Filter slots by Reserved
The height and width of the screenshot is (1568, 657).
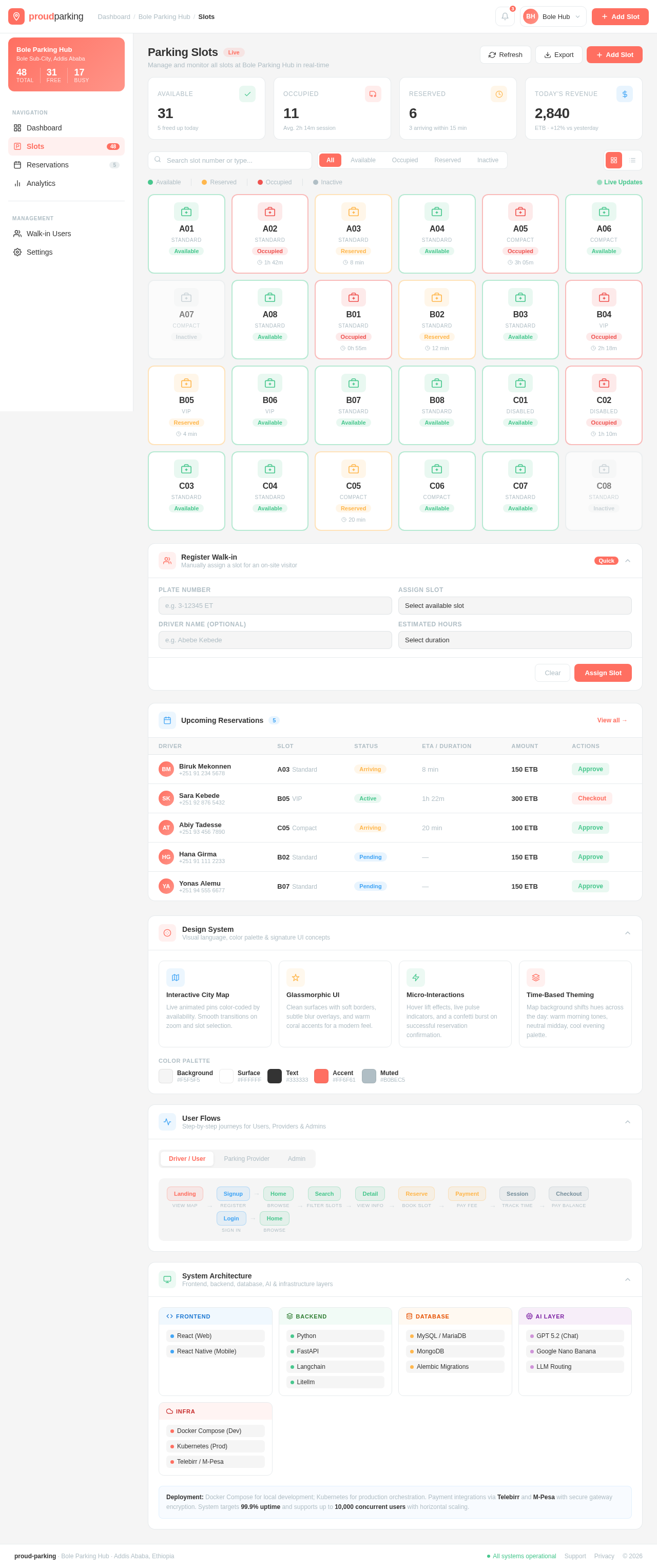click(x=447, y=160)
